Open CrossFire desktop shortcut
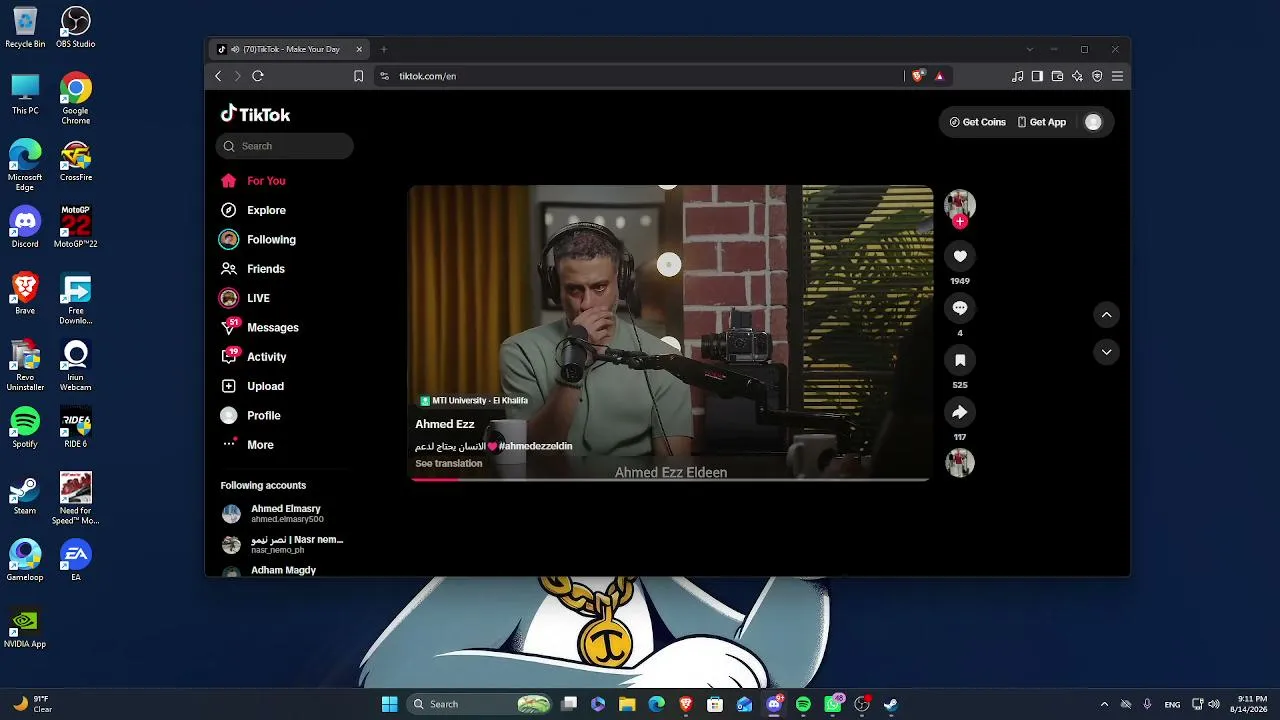This screenshot has width=1280, height=720. tap(75, 161)
